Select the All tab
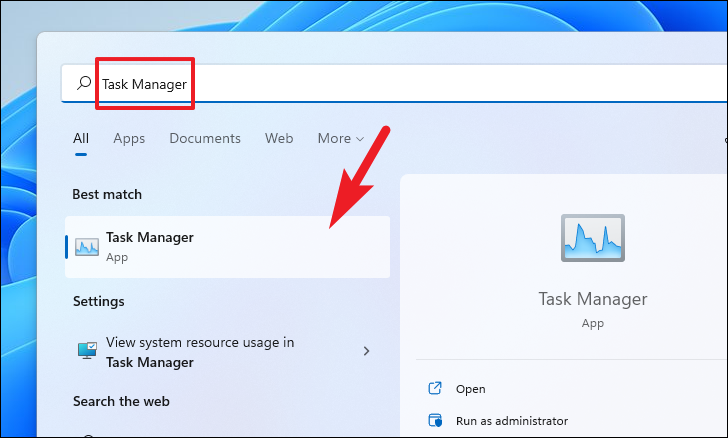The width and height of the screenshot is (728, 438). (x=81, y=138)
